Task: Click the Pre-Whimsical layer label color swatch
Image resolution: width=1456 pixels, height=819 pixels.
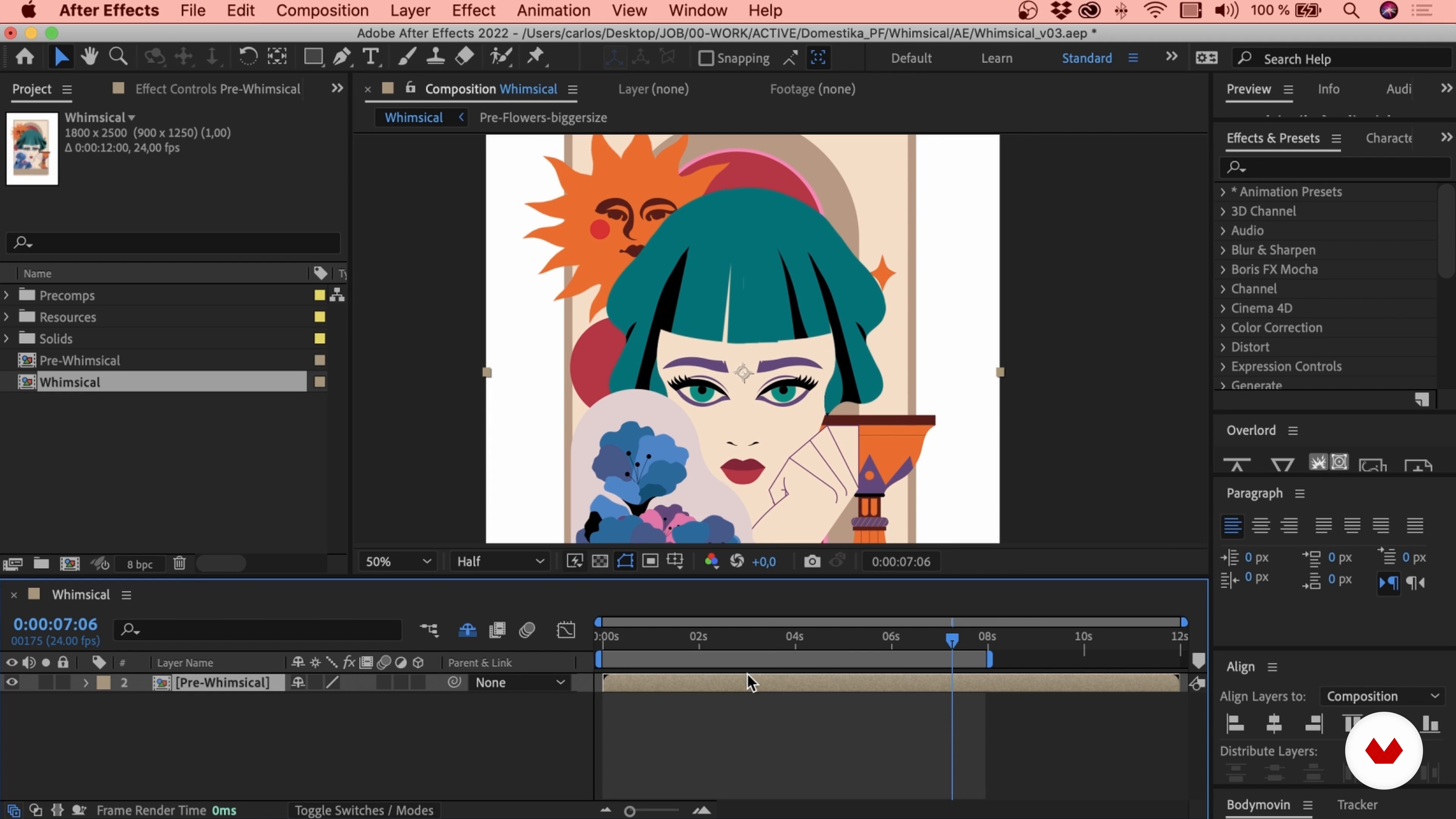Action: [x=104, y=682]
